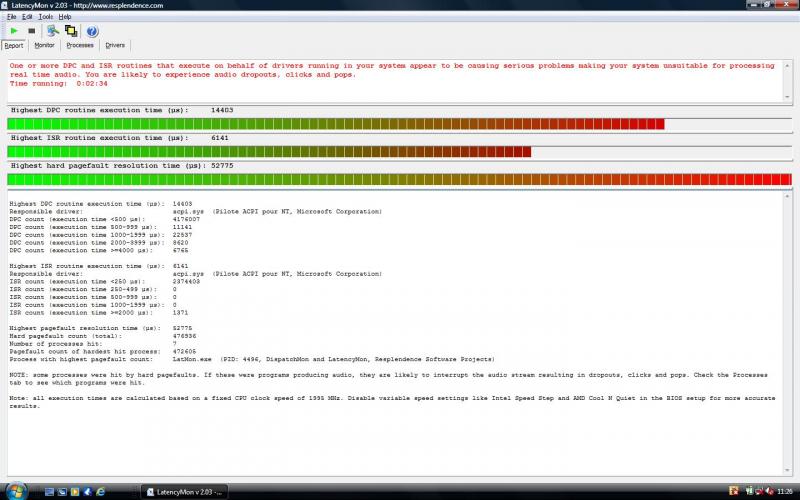Click the network tray icon with red X

pyautogui.click(x=760, y=491)
